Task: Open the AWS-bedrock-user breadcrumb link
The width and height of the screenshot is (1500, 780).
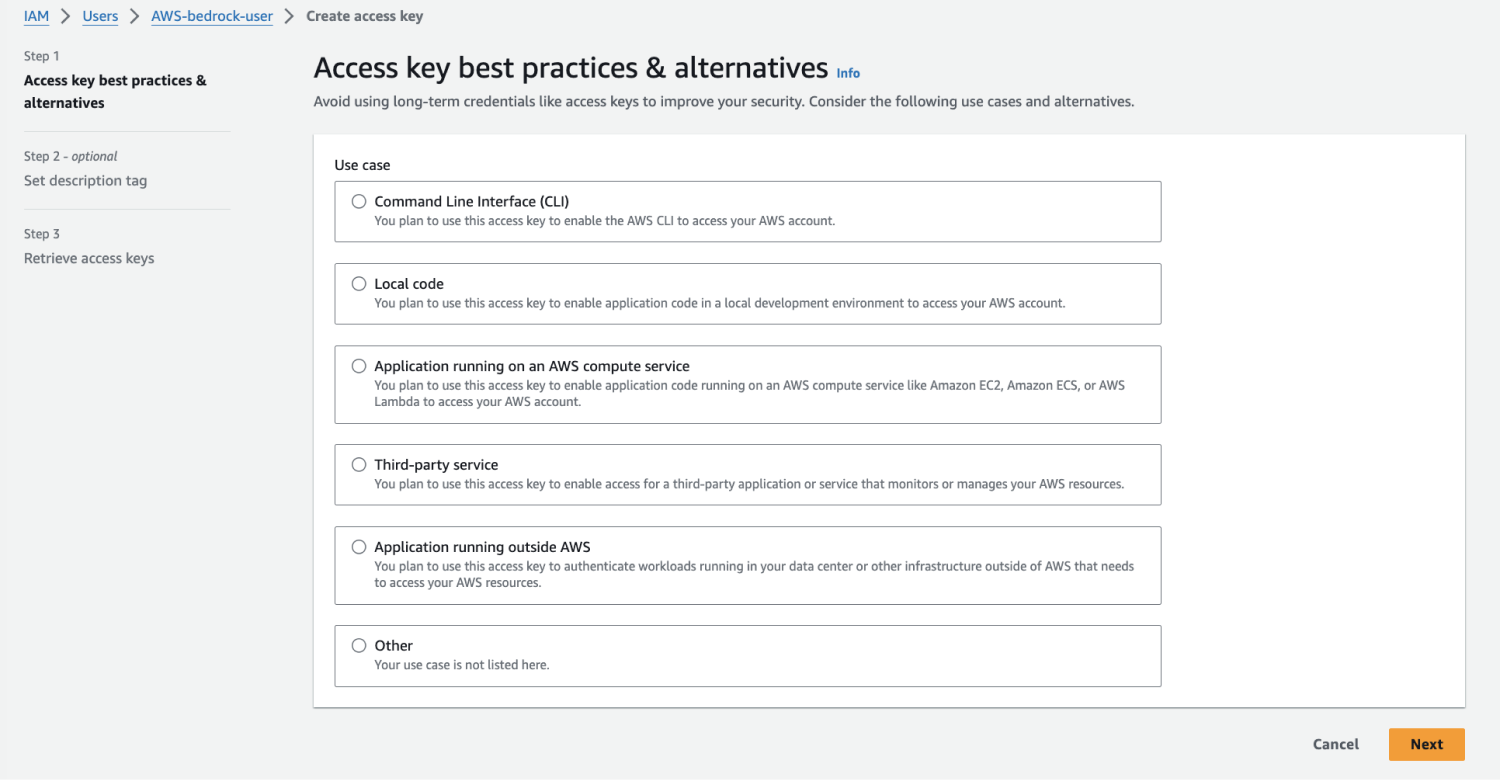Action: coord(211,16)
